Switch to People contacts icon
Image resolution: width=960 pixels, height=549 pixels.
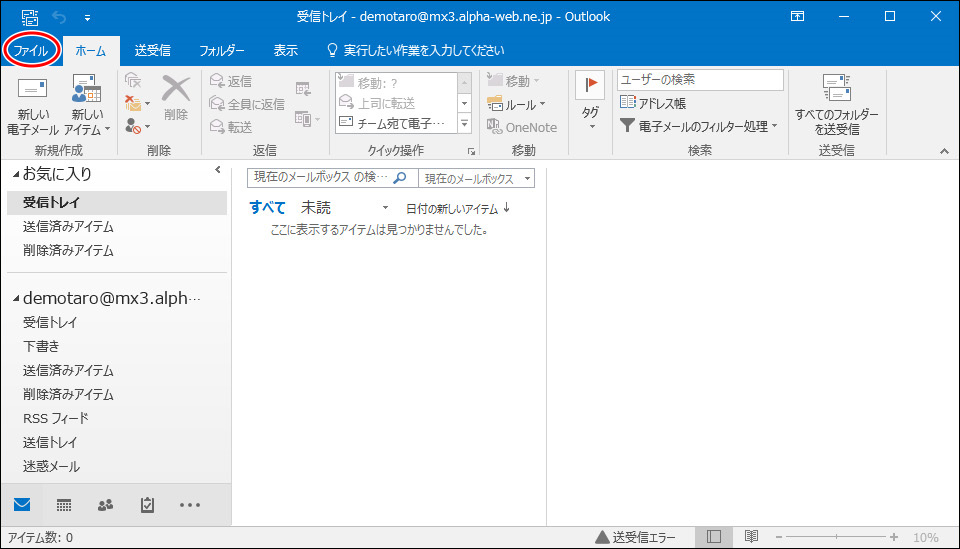[105, 505]
